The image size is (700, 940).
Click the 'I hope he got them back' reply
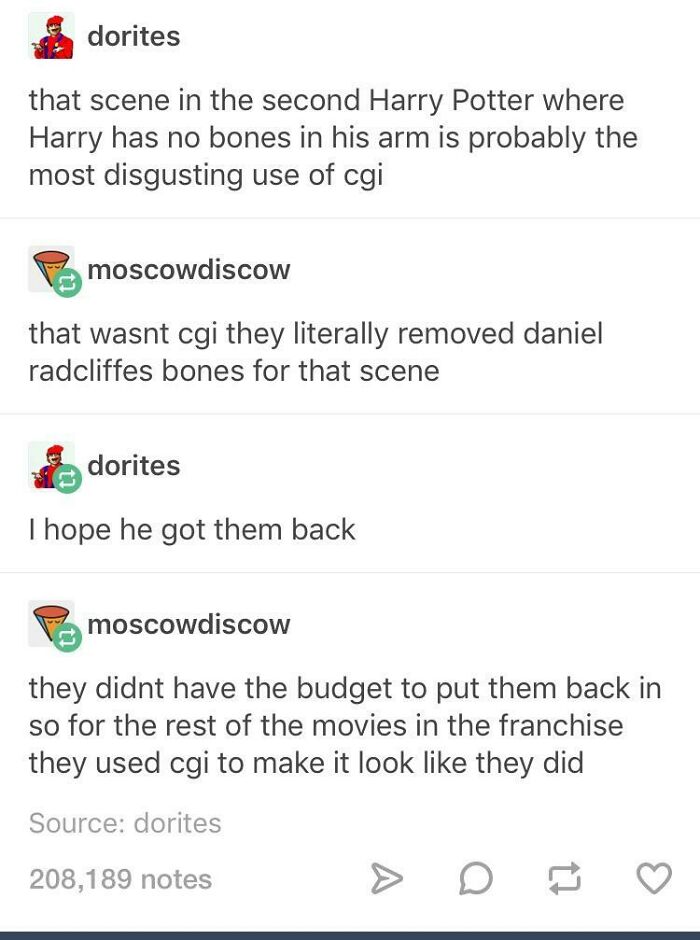tap(192, 530)
